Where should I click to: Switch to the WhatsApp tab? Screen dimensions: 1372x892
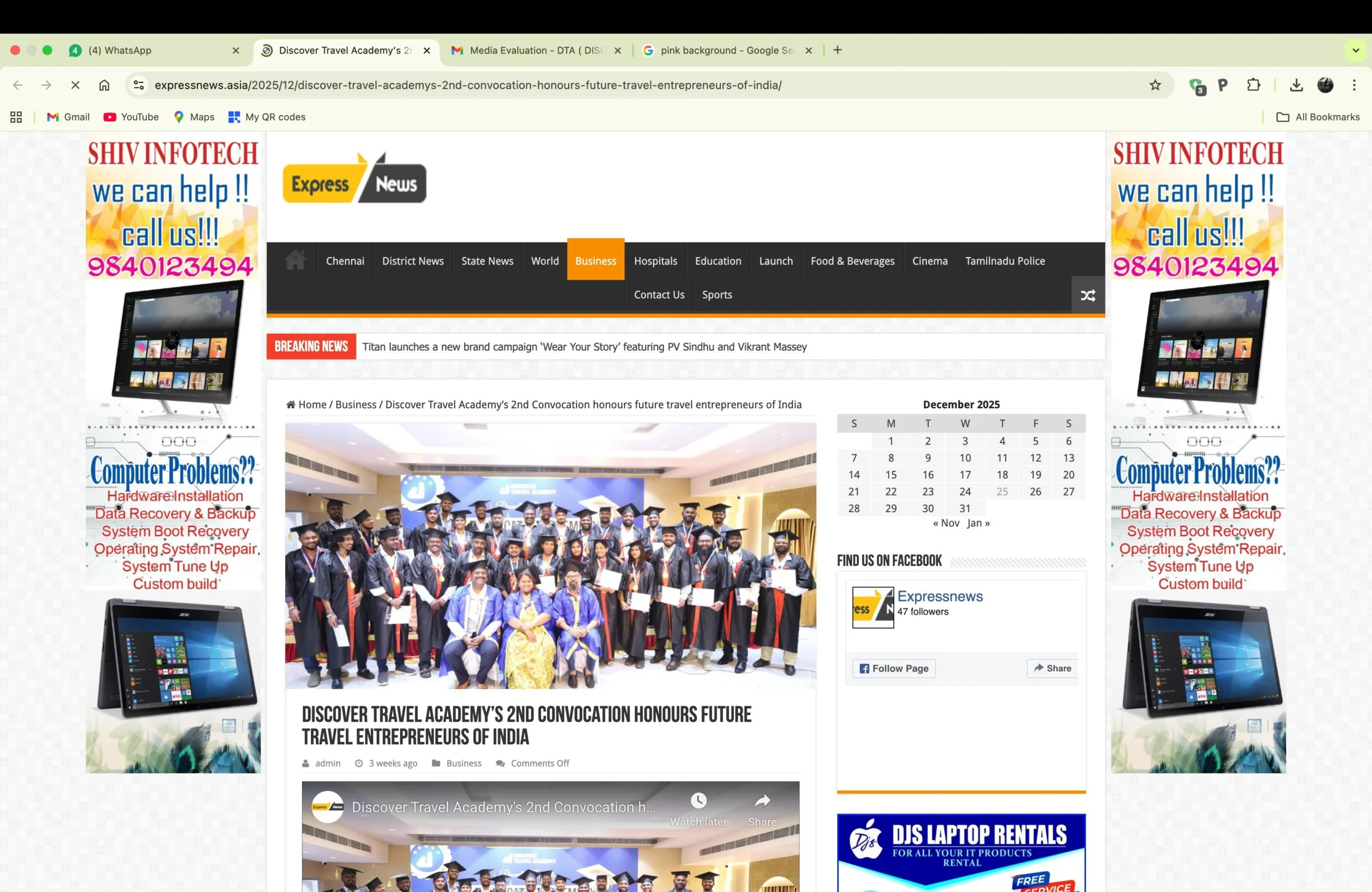(x=154, y=51)
